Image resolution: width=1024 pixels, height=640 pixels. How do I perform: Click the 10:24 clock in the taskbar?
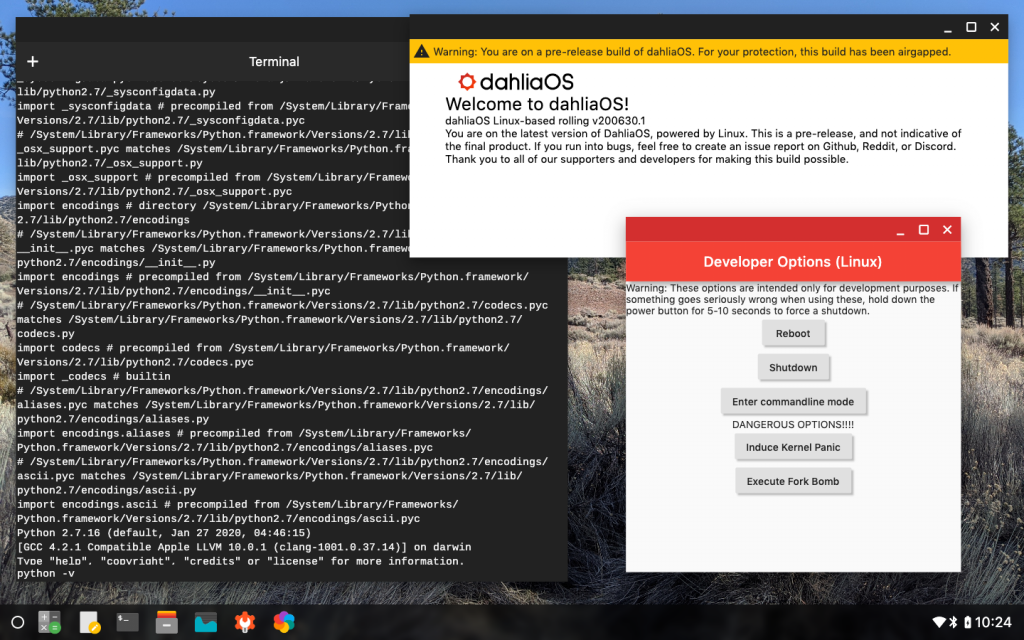pyautogui.click(x=993, y=622)
